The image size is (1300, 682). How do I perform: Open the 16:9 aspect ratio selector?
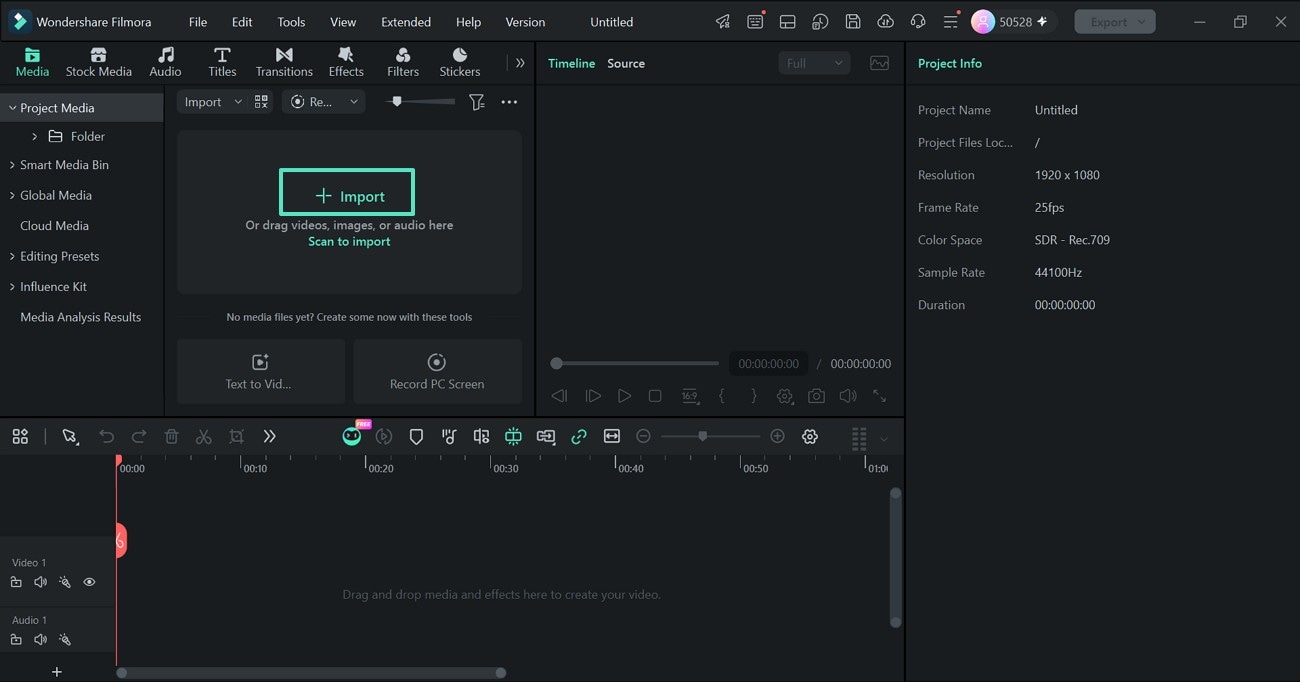(x=689, y=396)
